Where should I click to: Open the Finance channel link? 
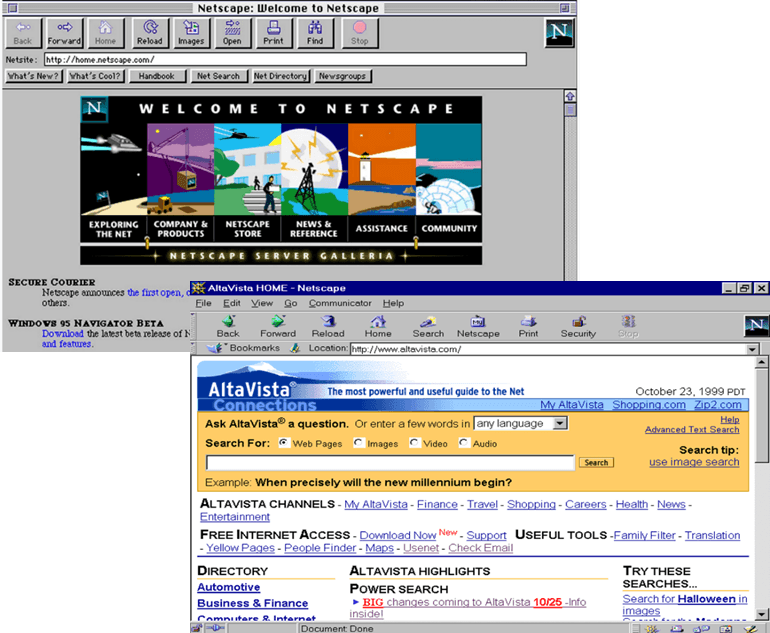pos(437,504)
